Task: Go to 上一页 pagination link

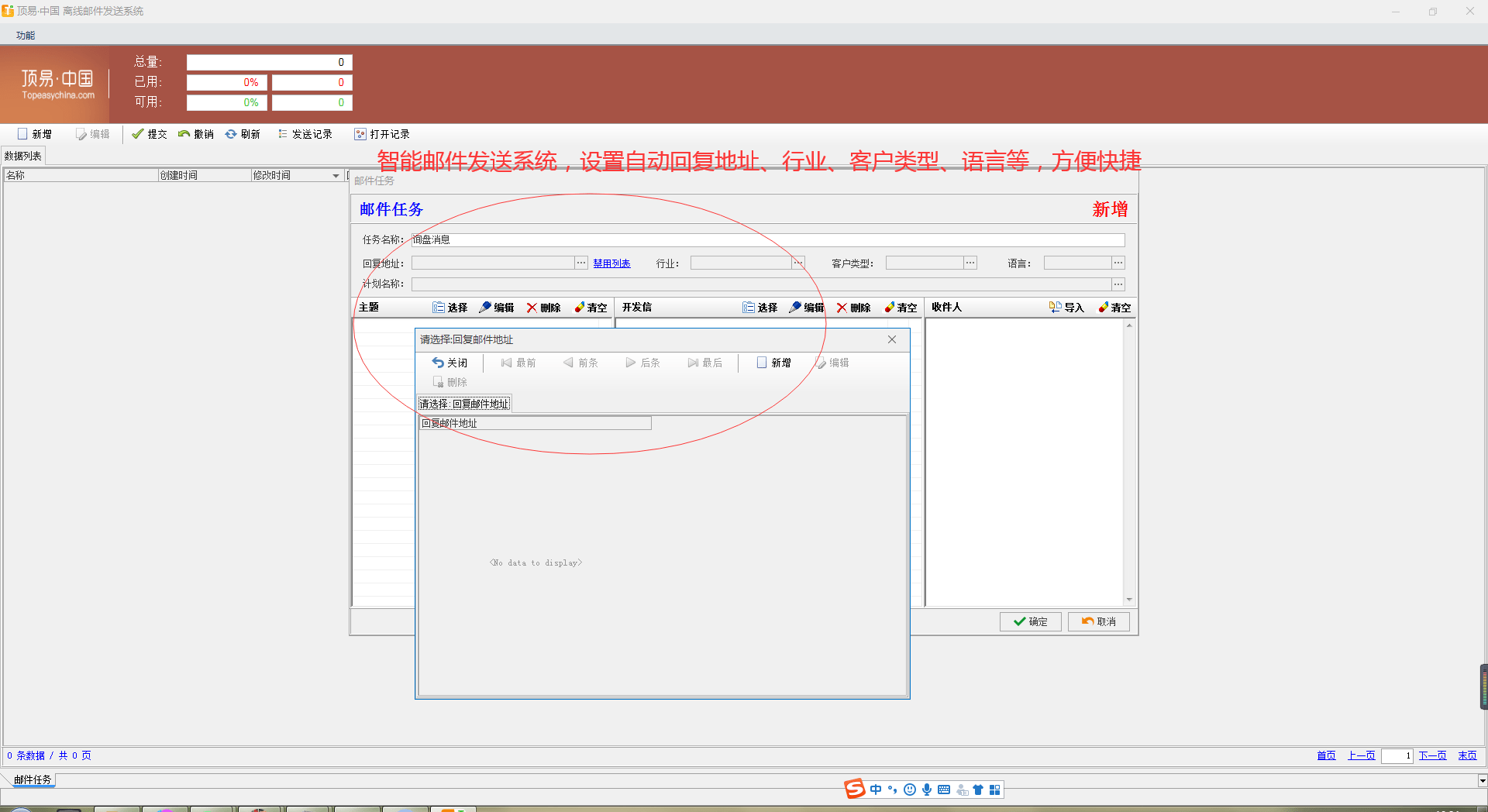Action: pos(1361,755)
